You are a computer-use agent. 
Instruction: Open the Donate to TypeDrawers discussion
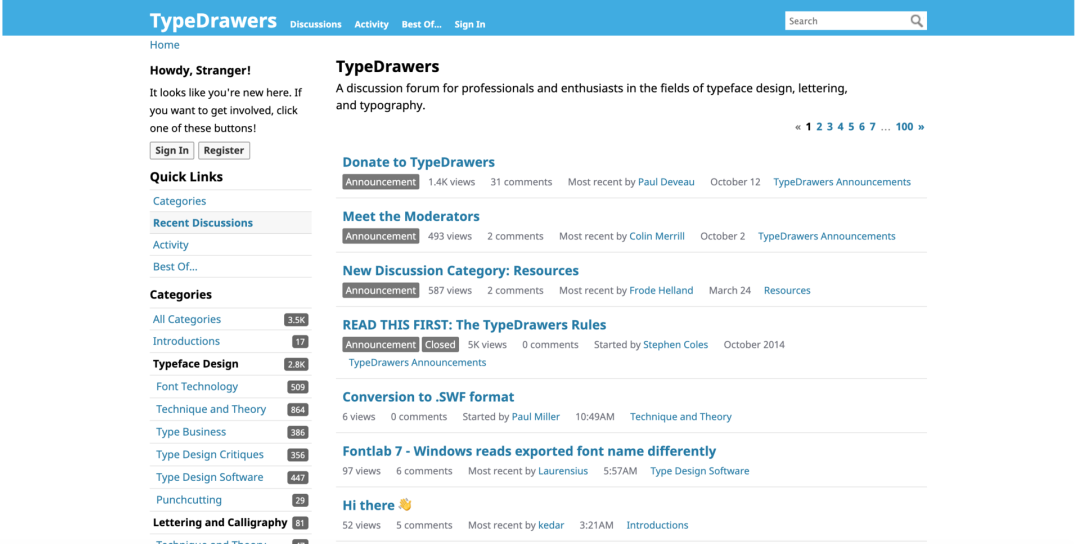point(418,162)
